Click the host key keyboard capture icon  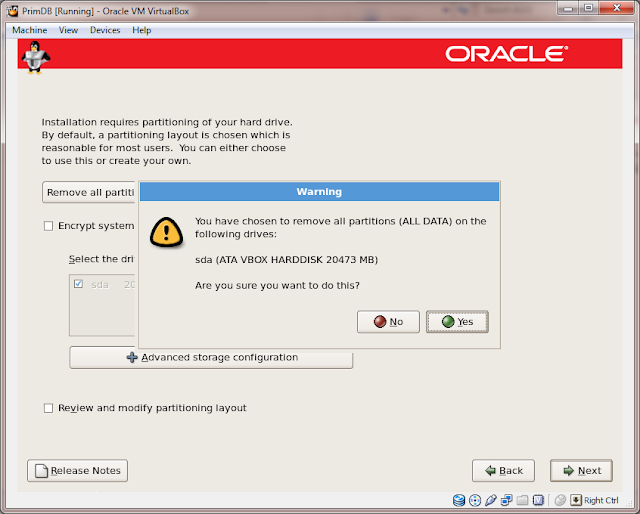pyautogui.click(x=576, y=500)
